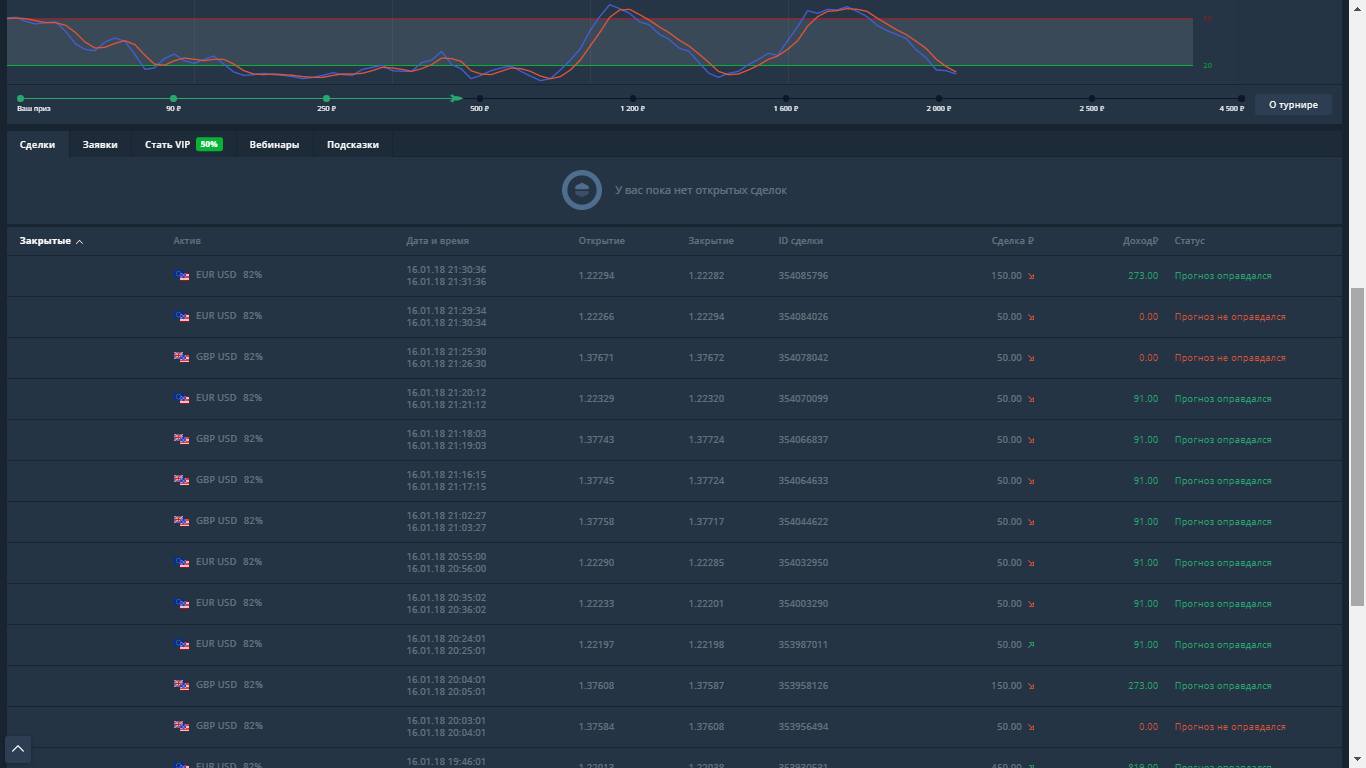
Task: Click GBP USD flag icon for deal 354066837
Action: [182, 439]
